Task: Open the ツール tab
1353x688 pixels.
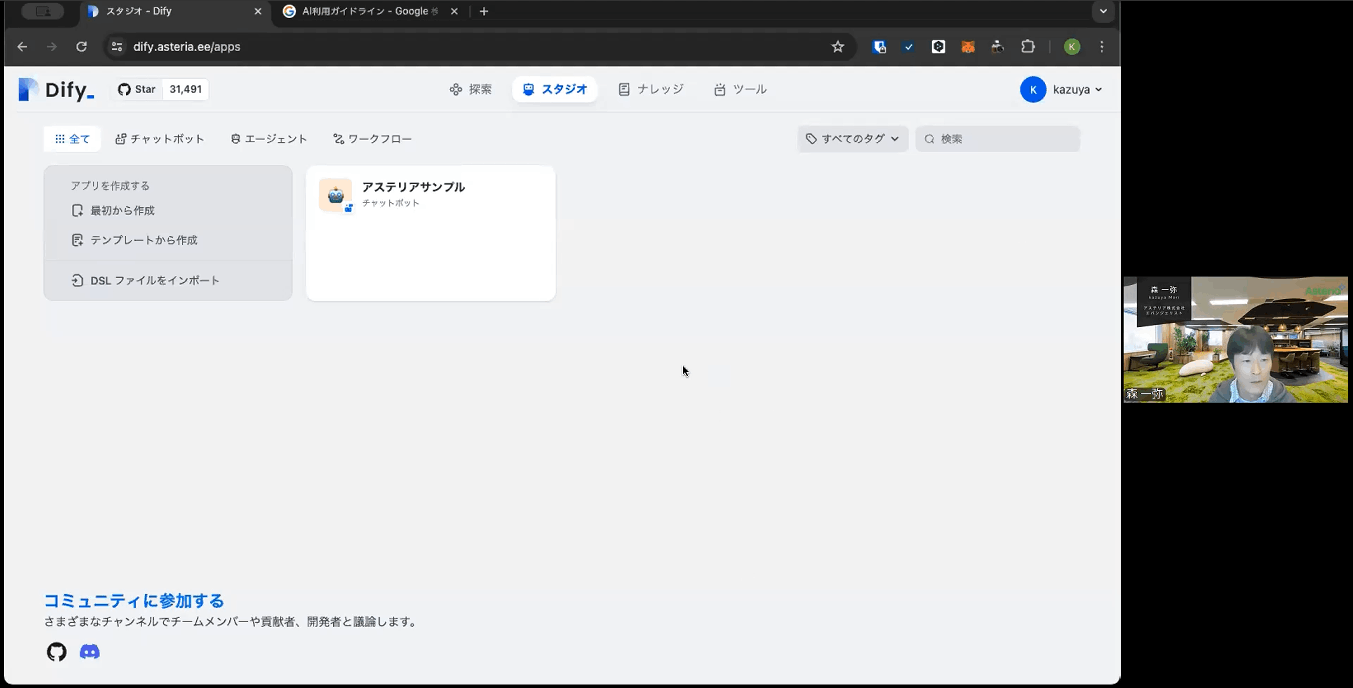Action: pos(741,90)
